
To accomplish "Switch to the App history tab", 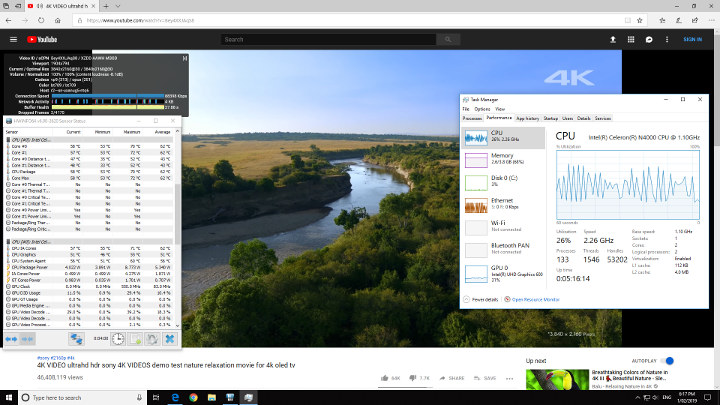I will coord(527,118).
